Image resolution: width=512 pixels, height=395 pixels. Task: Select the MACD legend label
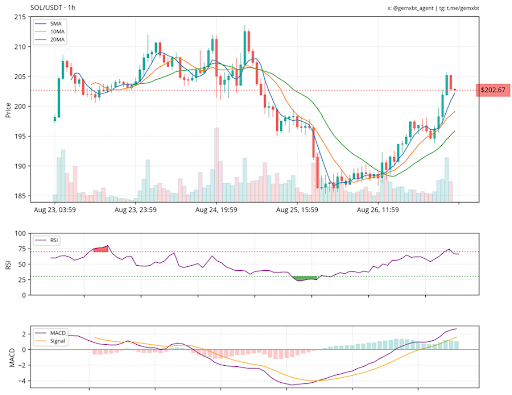click(x=58, y=333)
